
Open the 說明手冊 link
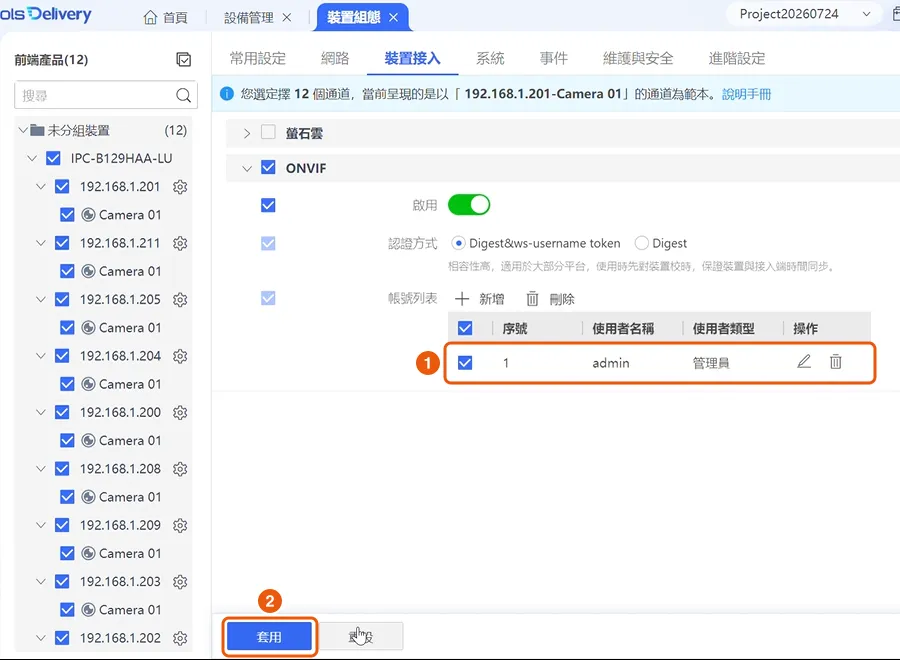tap(746, 94)
